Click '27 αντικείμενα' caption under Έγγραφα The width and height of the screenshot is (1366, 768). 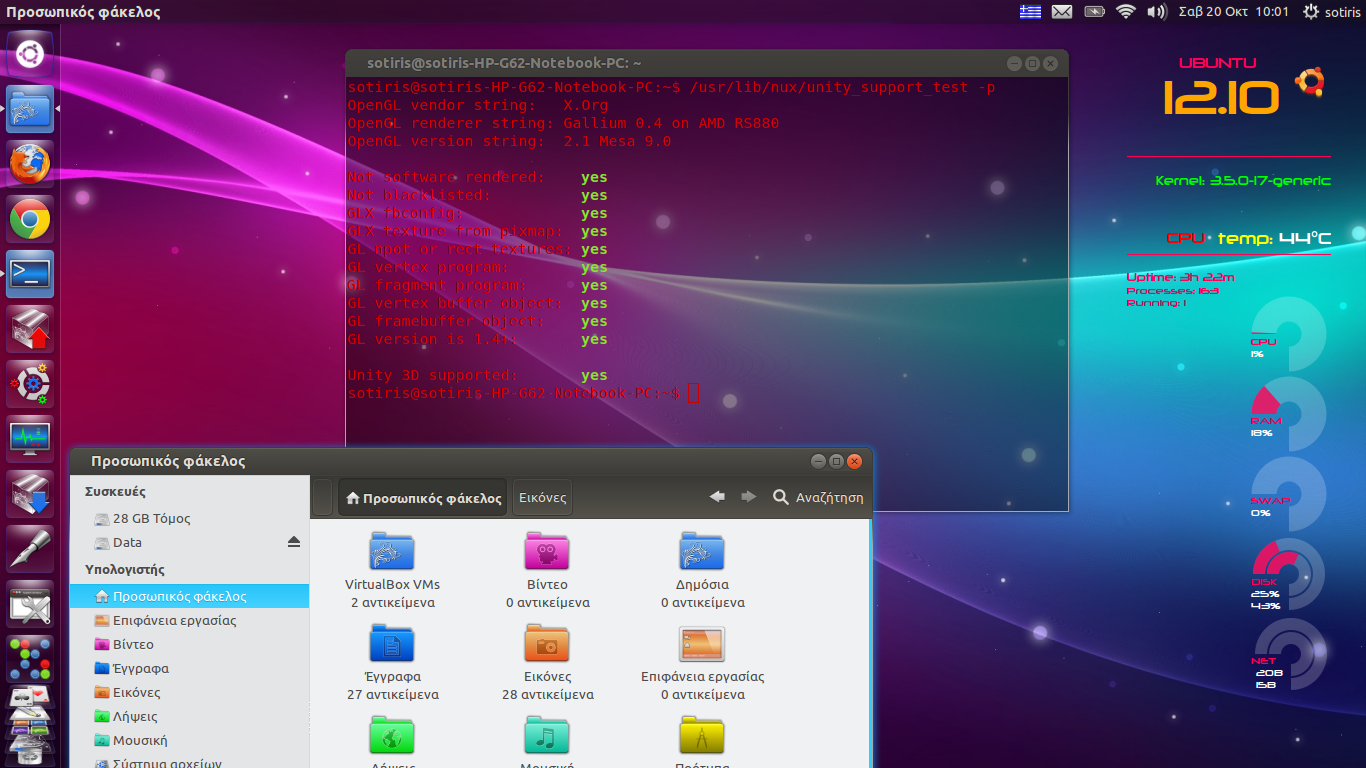[x=392, y=694]
